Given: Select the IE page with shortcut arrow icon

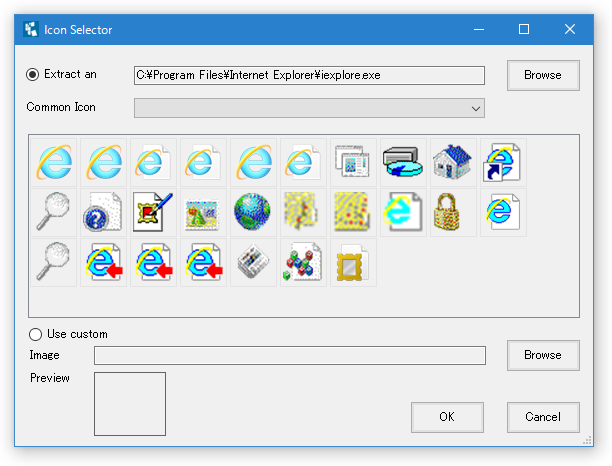Looking at the screenshot, I should pyautogui.click(x=503, y=162).
